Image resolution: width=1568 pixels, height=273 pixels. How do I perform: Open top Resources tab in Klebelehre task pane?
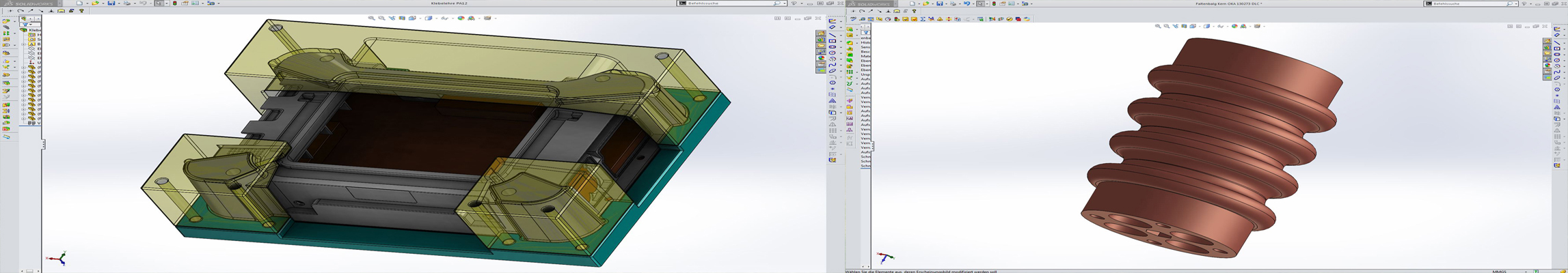[821, 33]
